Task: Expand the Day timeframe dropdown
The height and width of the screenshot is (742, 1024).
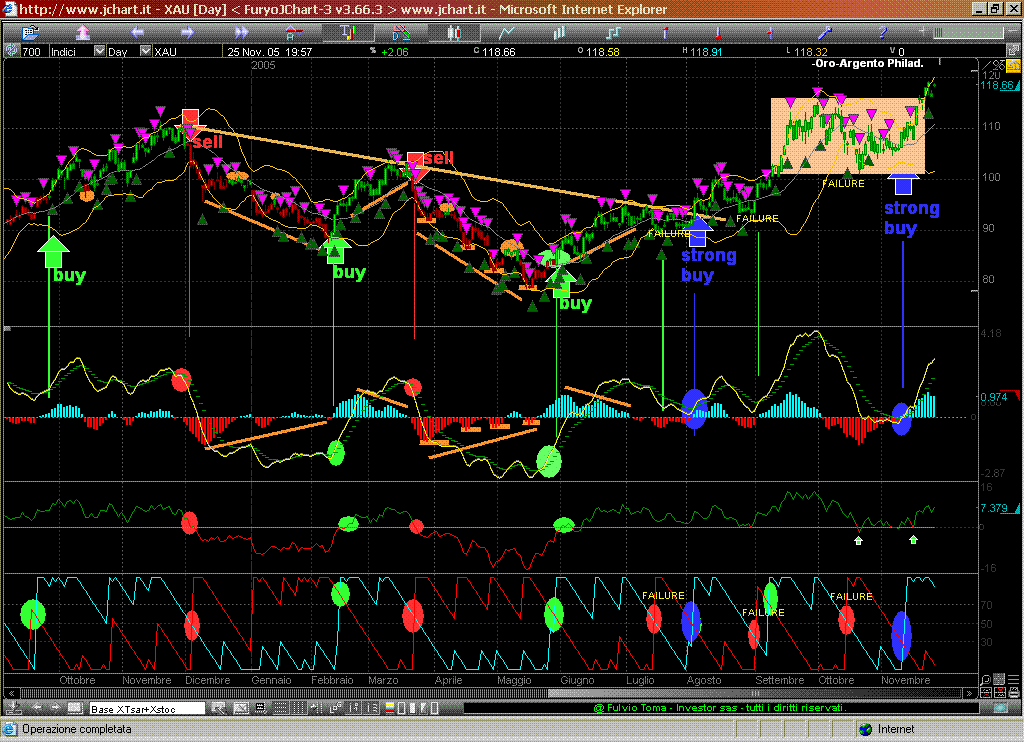Action: pyautogui.click(x=143, y=51)
